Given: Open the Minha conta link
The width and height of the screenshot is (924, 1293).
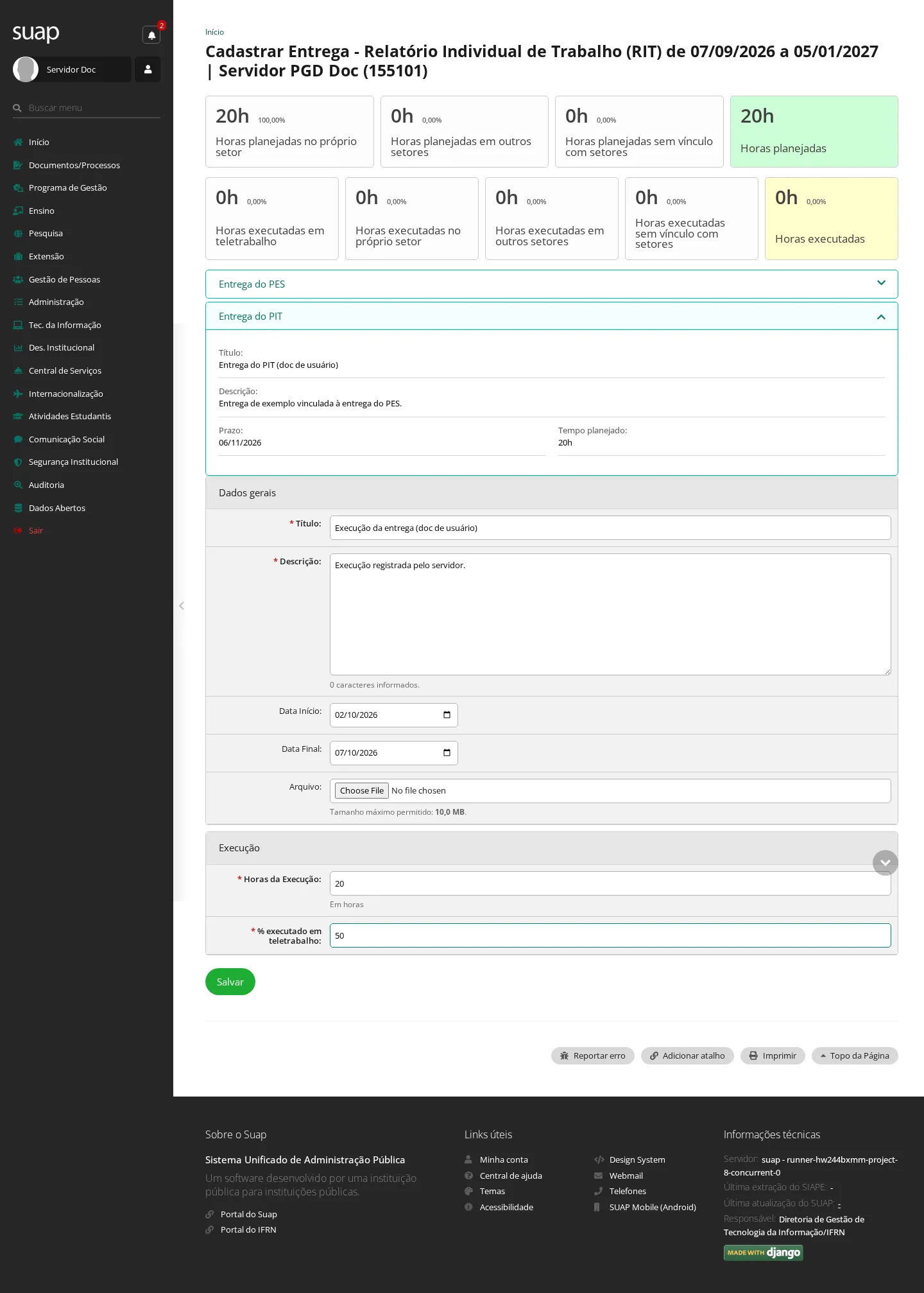Looking at the screenshot, I should pos(504,1159).
